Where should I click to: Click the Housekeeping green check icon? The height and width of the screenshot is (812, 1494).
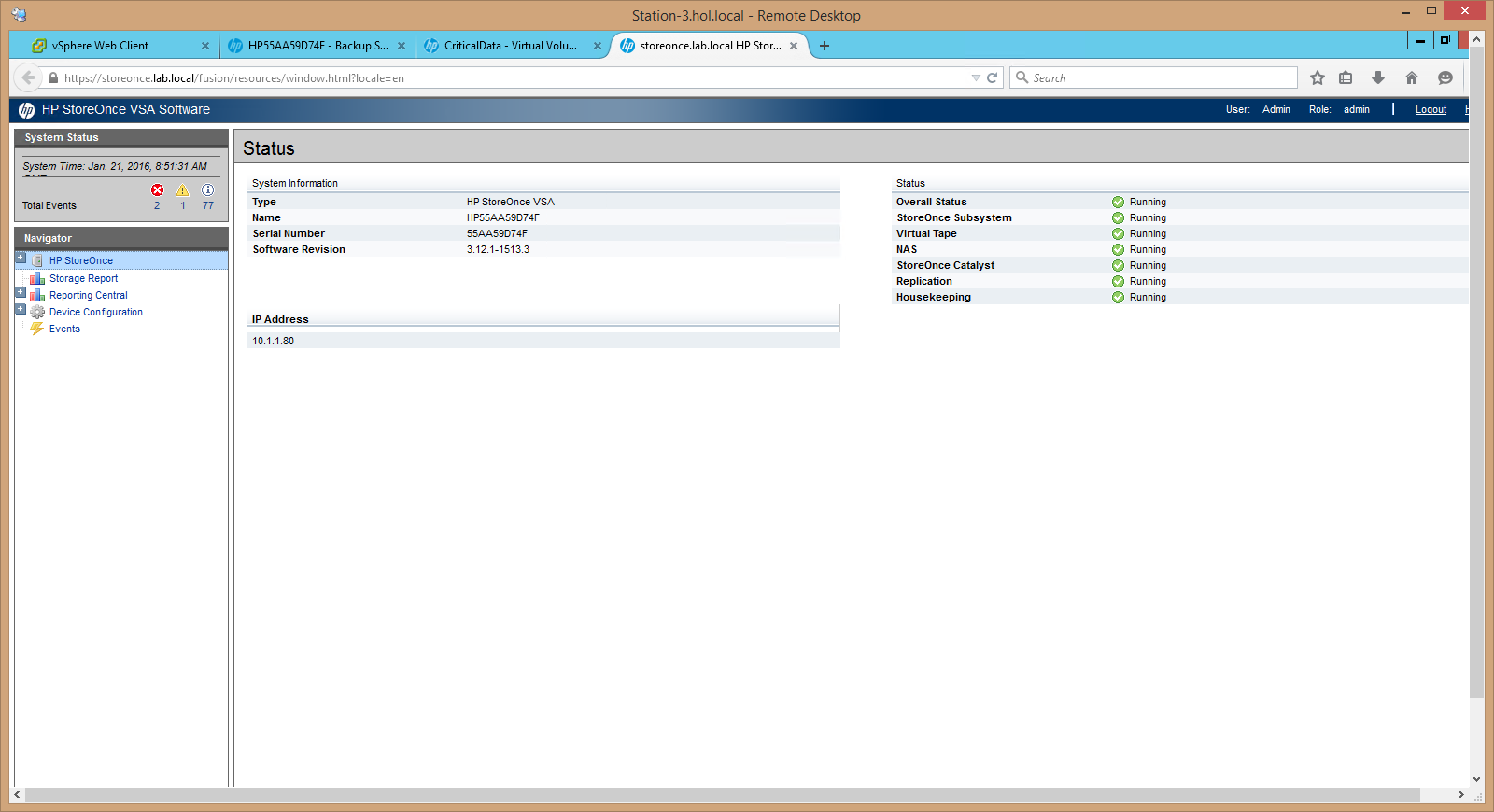tap(1118, 297)
